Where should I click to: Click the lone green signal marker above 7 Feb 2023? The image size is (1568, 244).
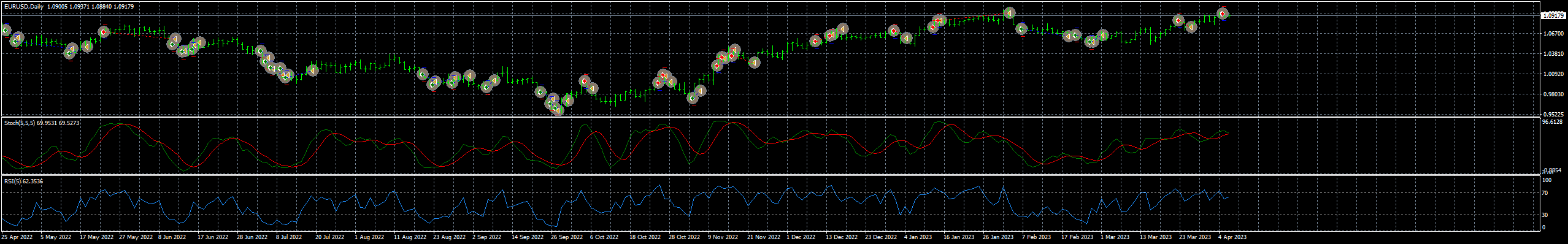click(1021, 29)
